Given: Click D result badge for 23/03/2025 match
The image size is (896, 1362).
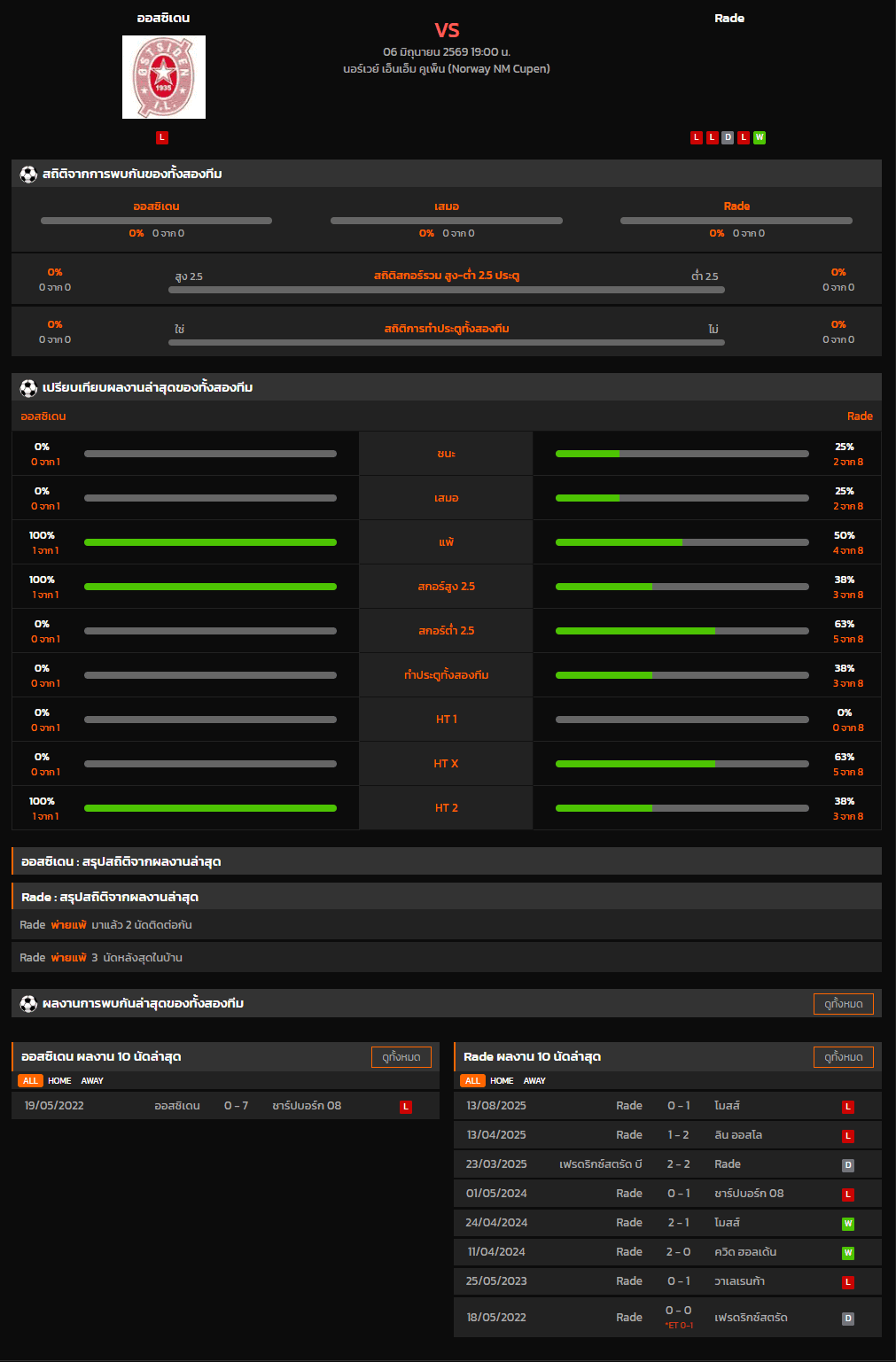Looking at the screenshot, I should pyautogui.click(x=848, y=1165).
